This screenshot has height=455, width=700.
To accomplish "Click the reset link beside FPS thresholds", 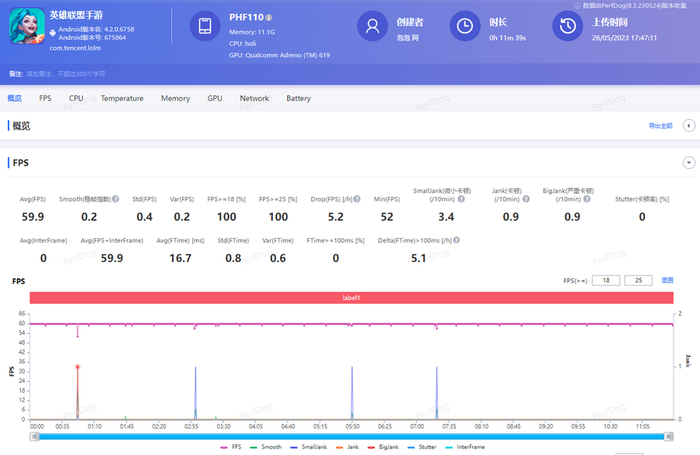I will pyautogui.click(x=667, y=281).
